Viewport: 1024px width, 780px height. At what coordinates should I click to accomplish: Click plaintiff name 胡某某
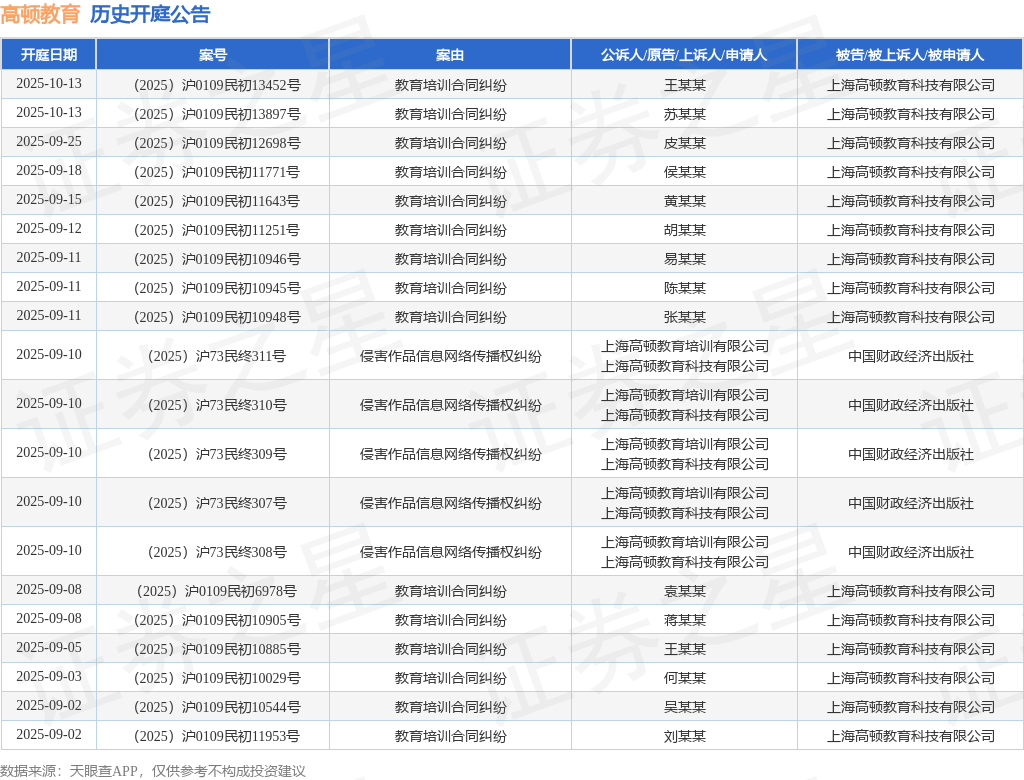point(684,230)
